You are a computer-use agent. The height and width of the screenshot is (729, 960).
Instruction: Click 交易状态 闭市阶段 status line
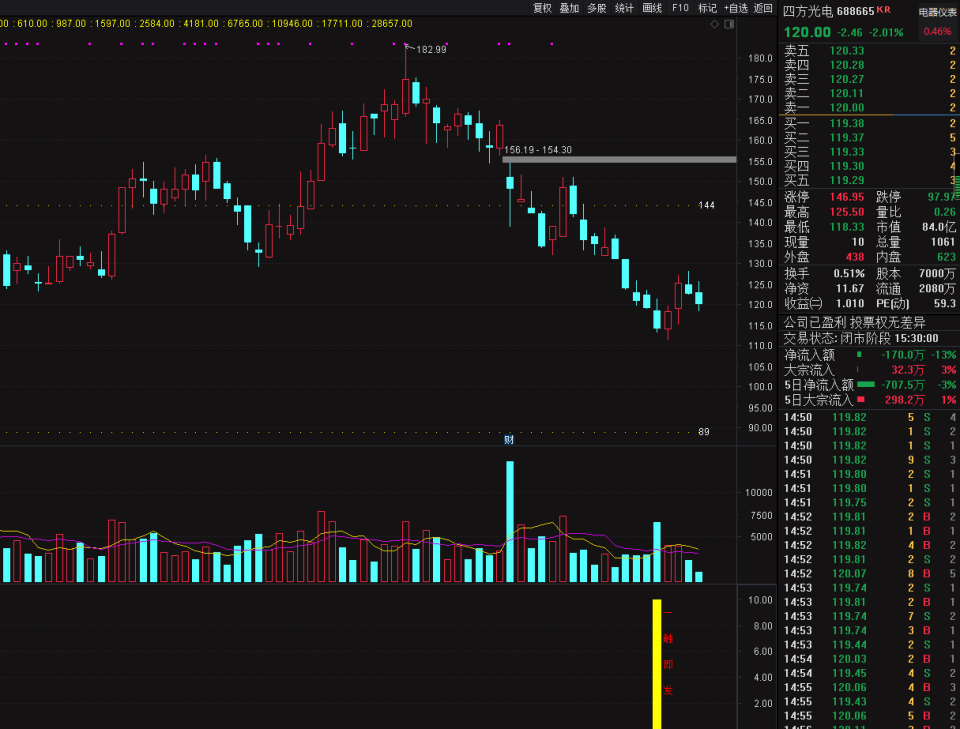tap(861, 338)
